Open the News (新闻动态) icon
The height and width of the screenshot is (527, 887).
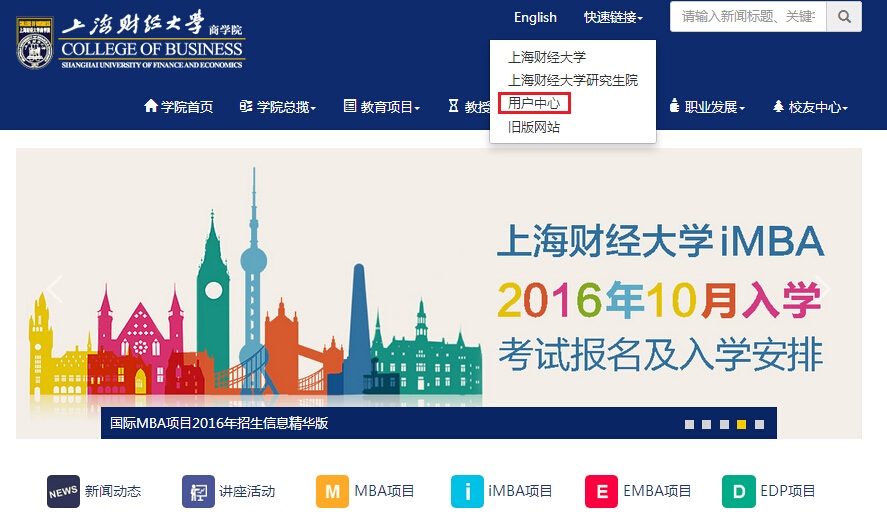click(63, 491)
